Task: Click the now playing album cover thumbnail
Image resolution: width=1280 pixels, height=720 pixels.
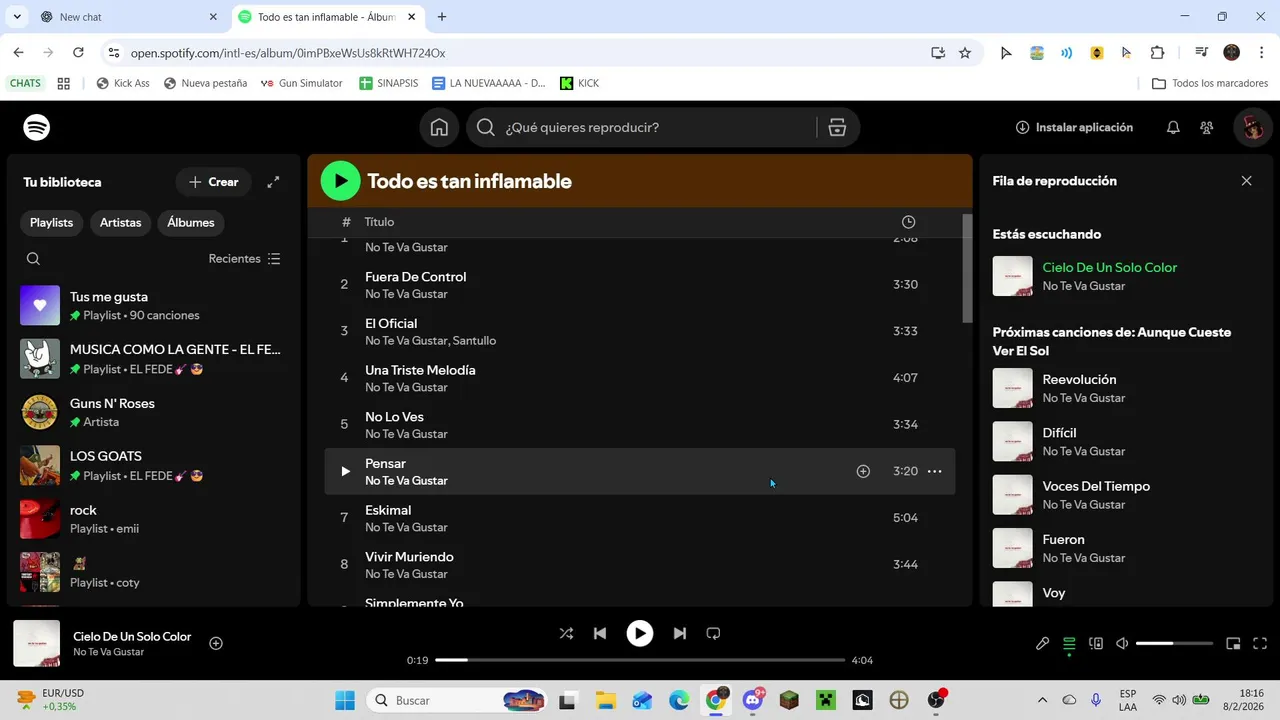Action: (37, 643)
